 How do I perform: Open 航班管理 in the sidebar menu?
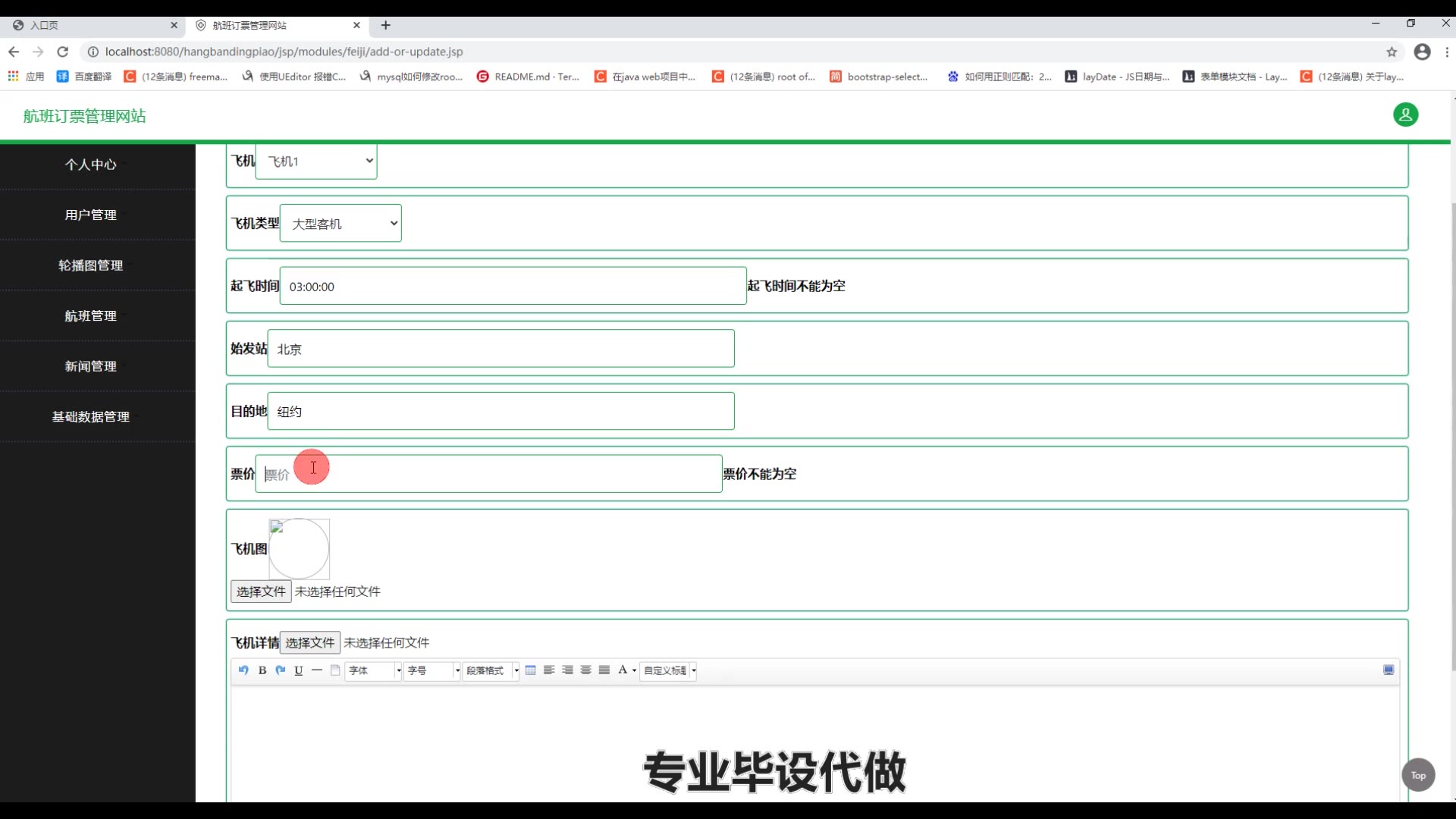(90, 316)
